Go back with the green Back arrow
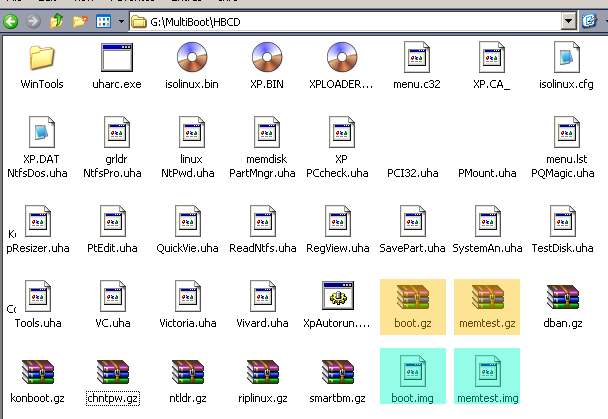Screen dimensions: 608x419 click(10, 21)
